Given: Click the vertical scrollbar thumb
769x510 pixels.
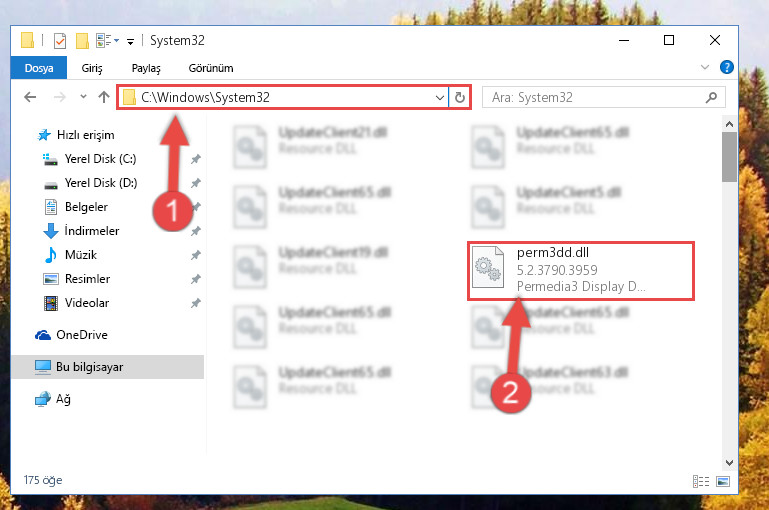Looking at the screenshot, I should [x=729, y=157].
